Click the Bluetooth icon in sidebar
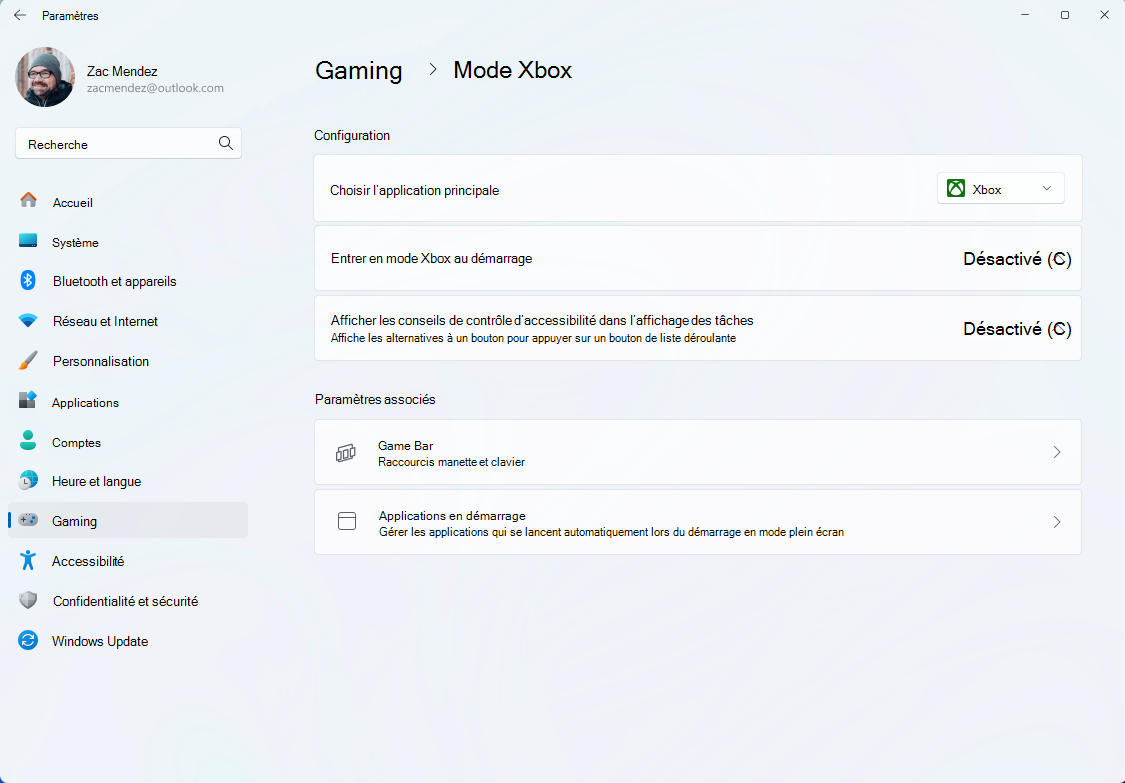1125x783 pixels. click(28, 281)
